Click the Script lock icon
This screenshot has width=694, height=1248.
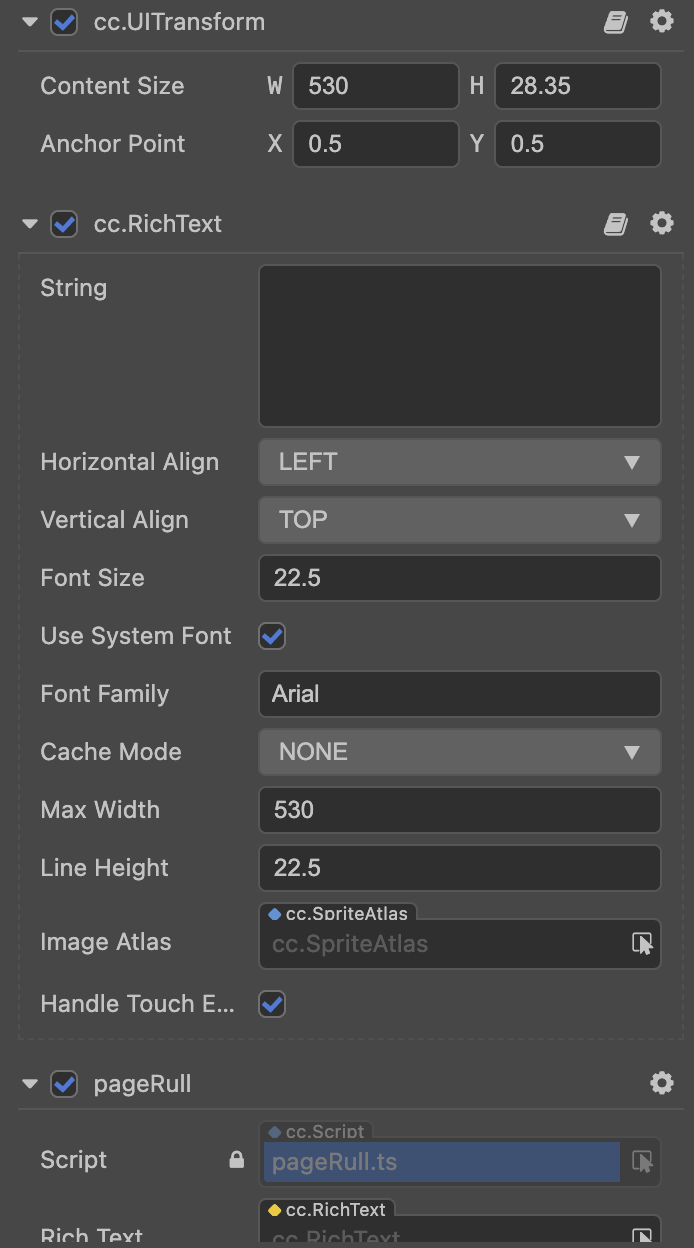[237, 1160]
